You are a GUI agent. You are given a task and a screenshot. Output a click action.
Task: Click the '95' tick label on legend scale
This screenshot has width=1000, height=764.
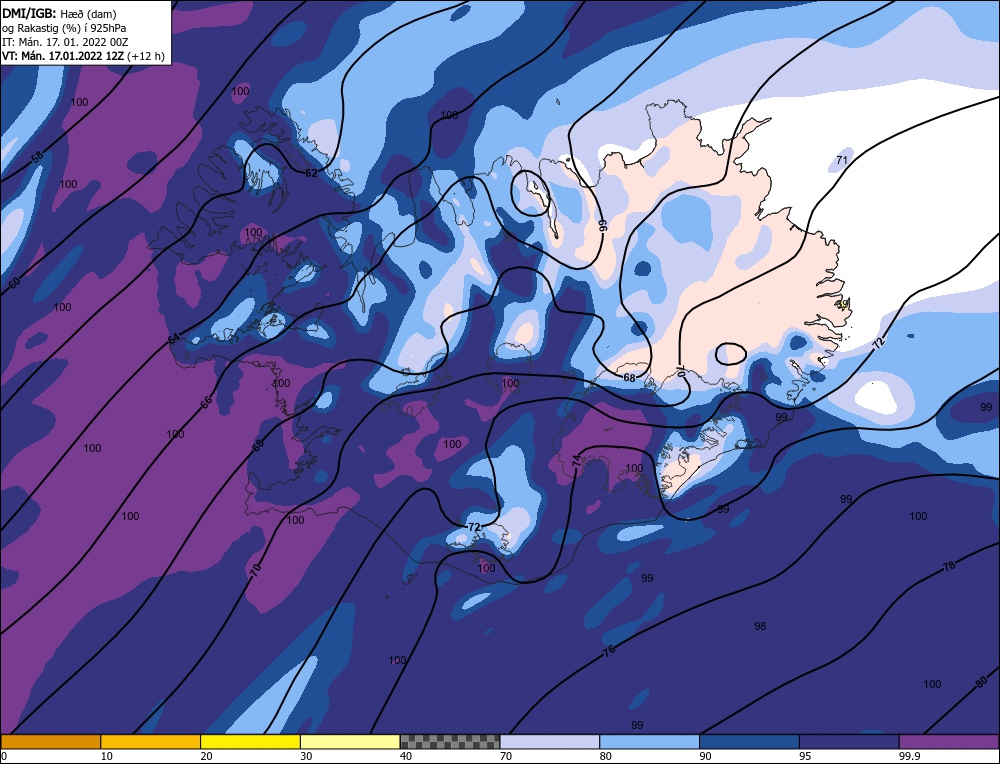click(805, 756)
